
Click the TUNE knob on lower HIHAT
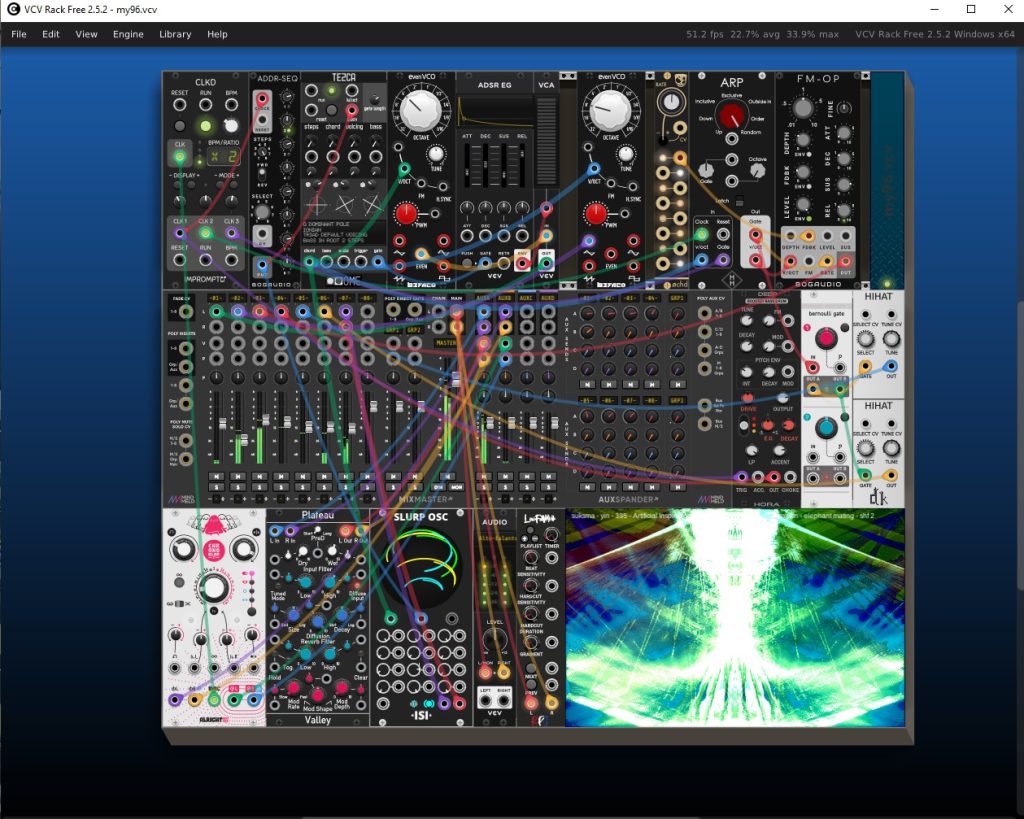pos(891,449)
